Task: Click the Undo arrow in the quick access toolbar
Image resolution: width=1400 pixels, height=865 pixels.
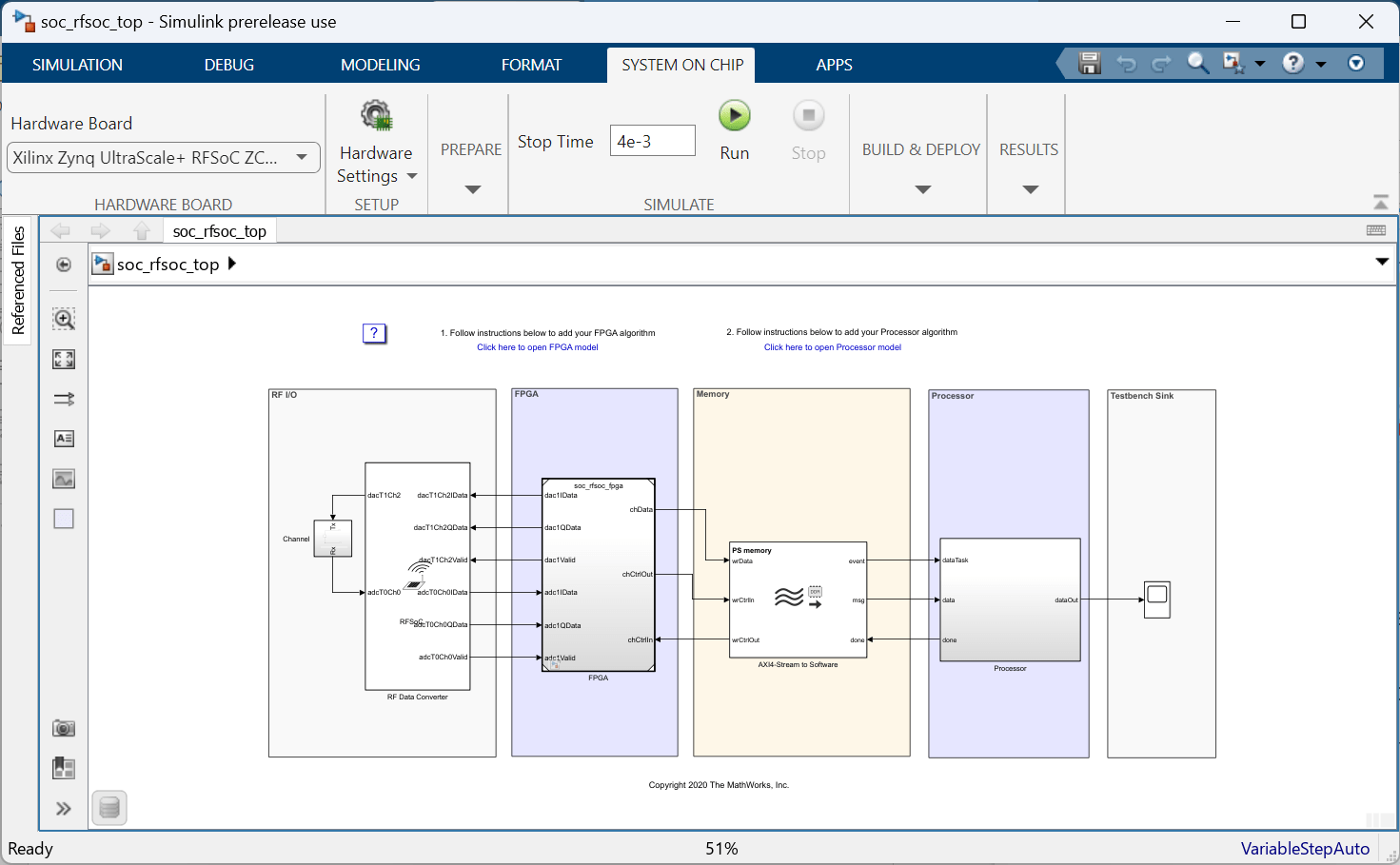Action: 1126,63
